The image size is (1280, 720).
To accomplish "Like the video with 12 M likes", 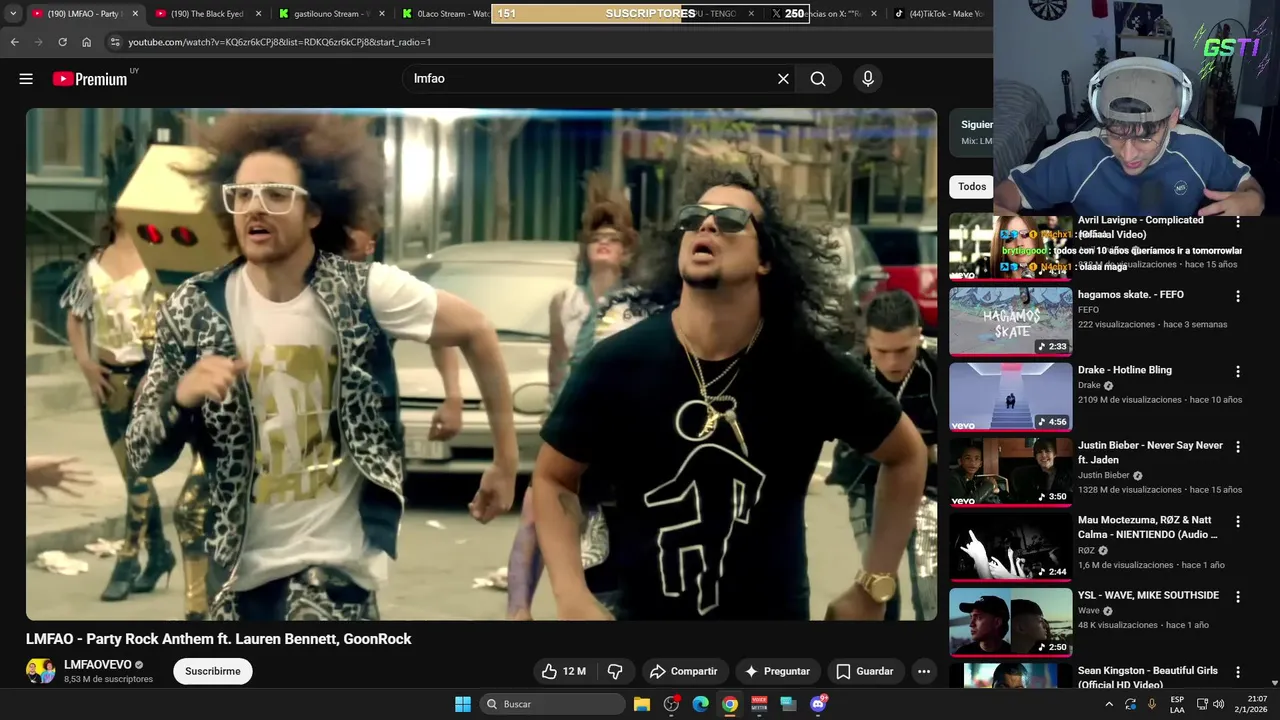I will [563, 671].
